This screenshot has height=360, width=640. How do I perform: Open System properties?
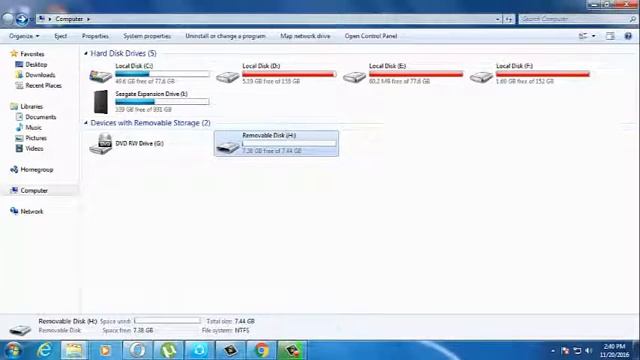[147, 36]
